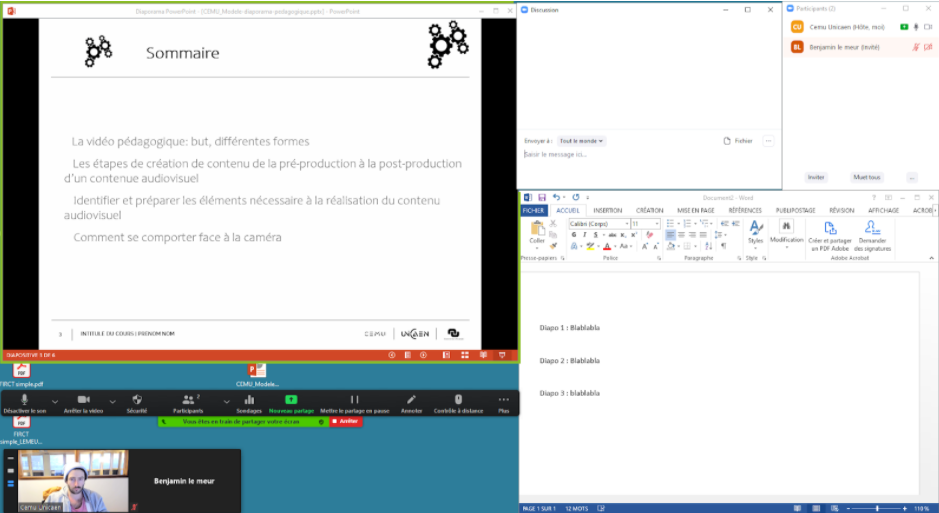
Task: Click the Muet tous button
Action: 866,177
